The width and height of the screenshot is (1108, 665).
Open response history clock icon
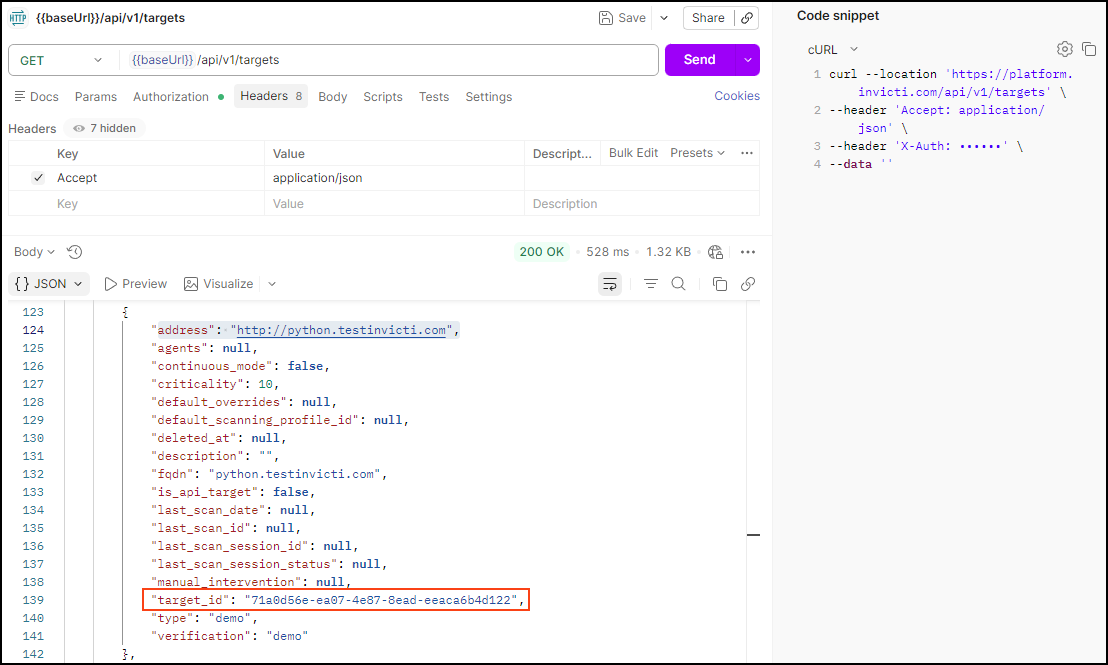click(74, 252)
